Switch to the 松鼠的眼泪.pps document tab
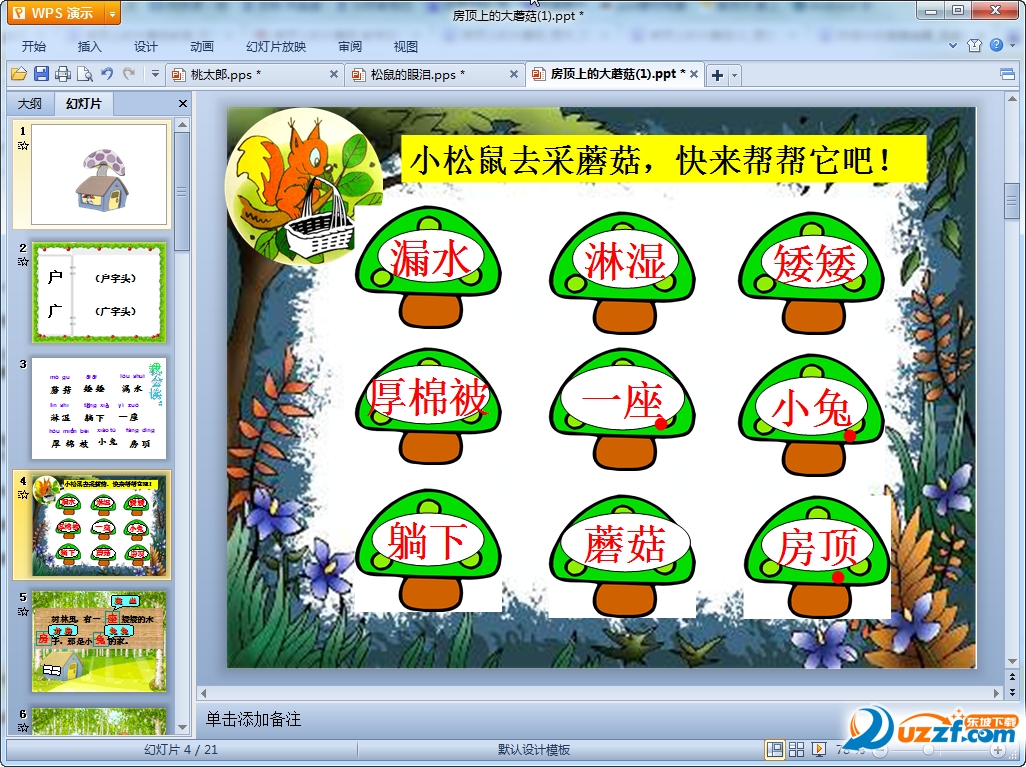 click(x=435, y=75)
